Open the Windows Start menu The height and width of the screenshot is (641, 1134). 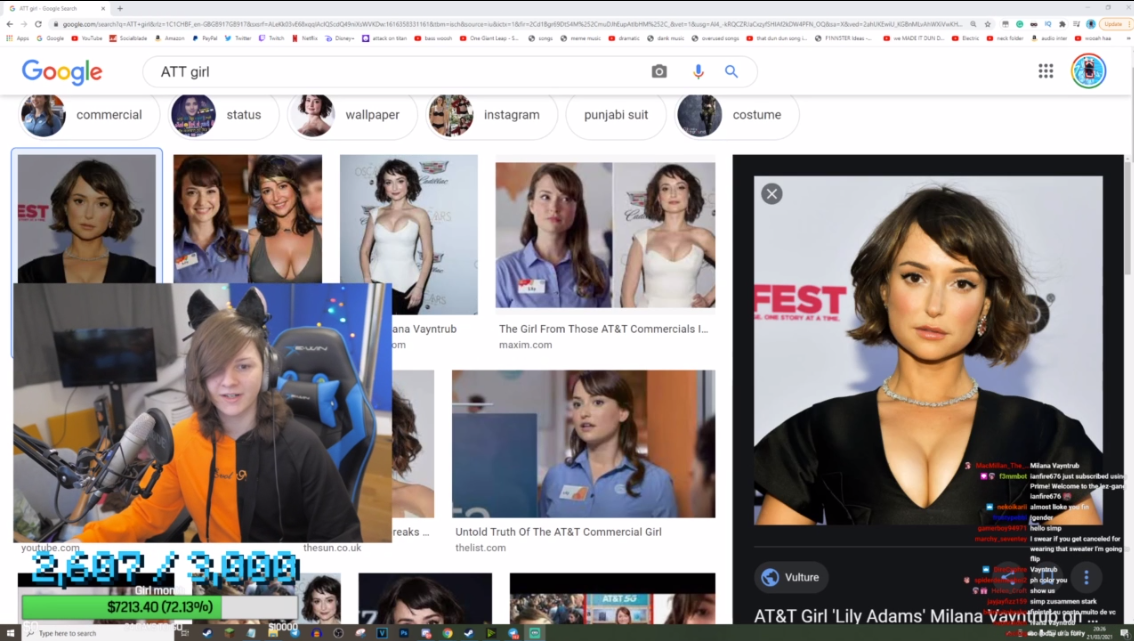10,633
